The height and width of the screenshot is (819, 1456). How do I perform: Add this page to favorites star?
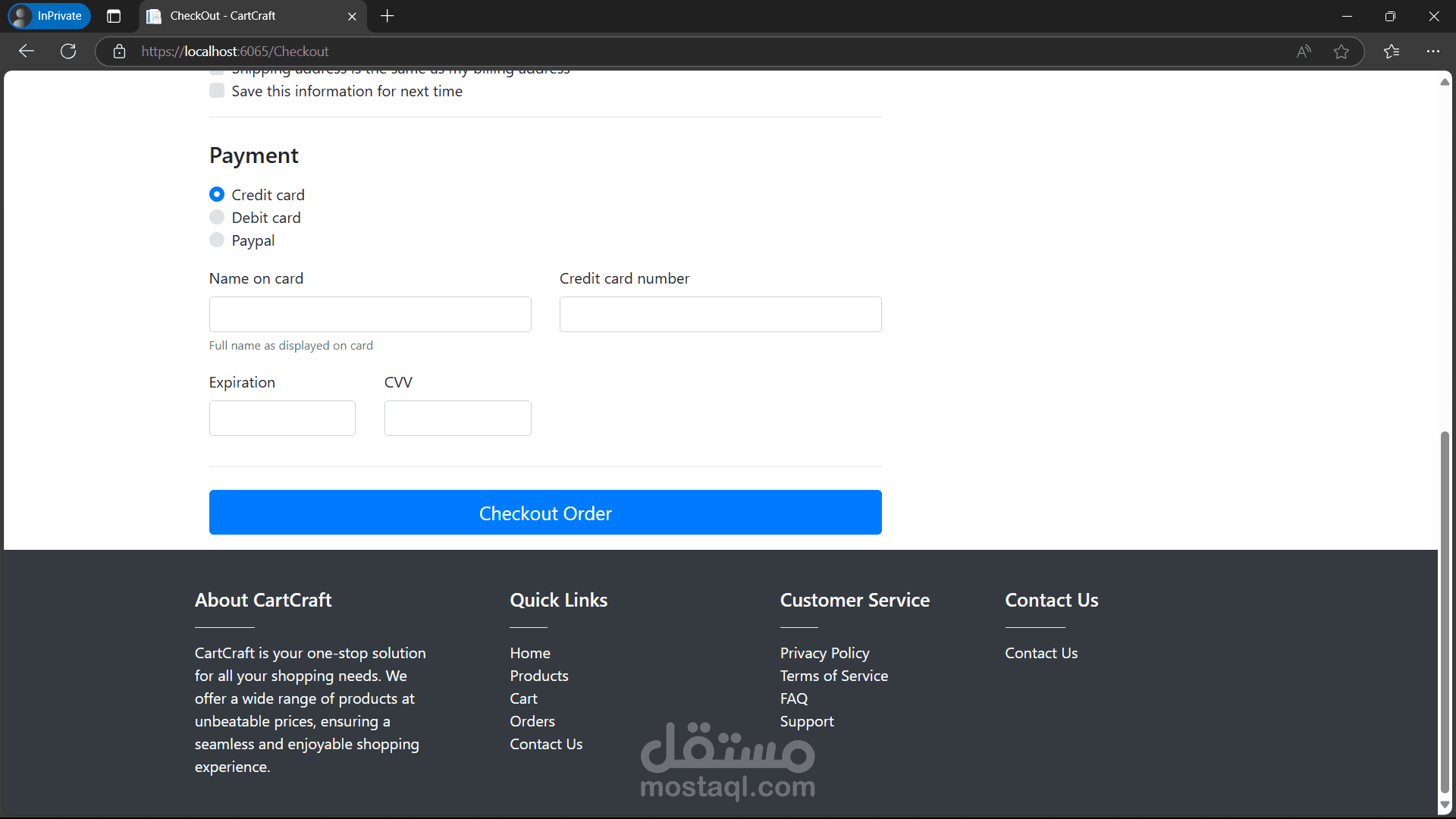point(1341,52)
